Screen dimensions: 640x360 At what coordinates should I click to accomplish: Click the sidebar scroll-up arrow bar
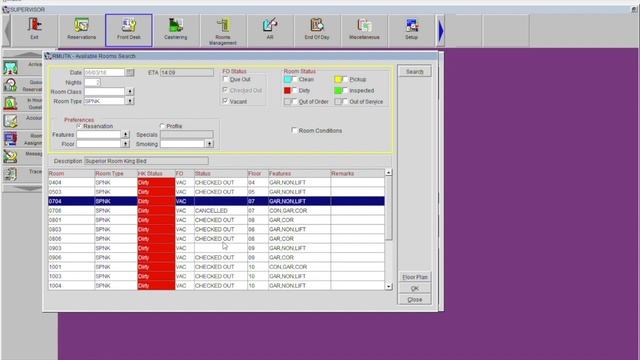coord(22,54)
